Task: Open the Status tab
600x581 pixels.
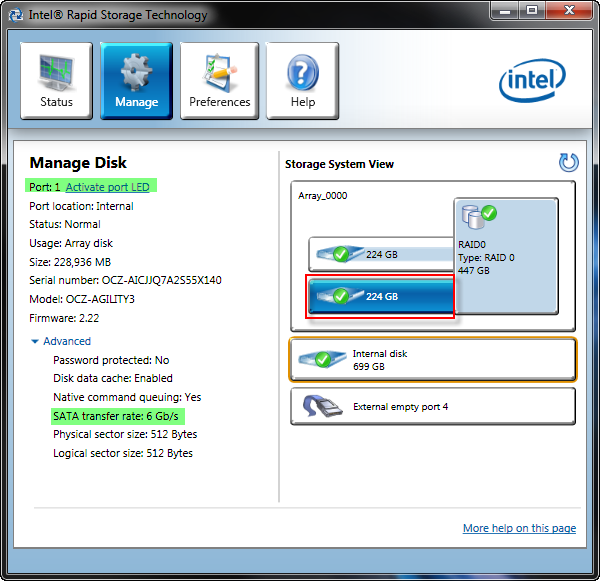Action: [x=56, y=81]
